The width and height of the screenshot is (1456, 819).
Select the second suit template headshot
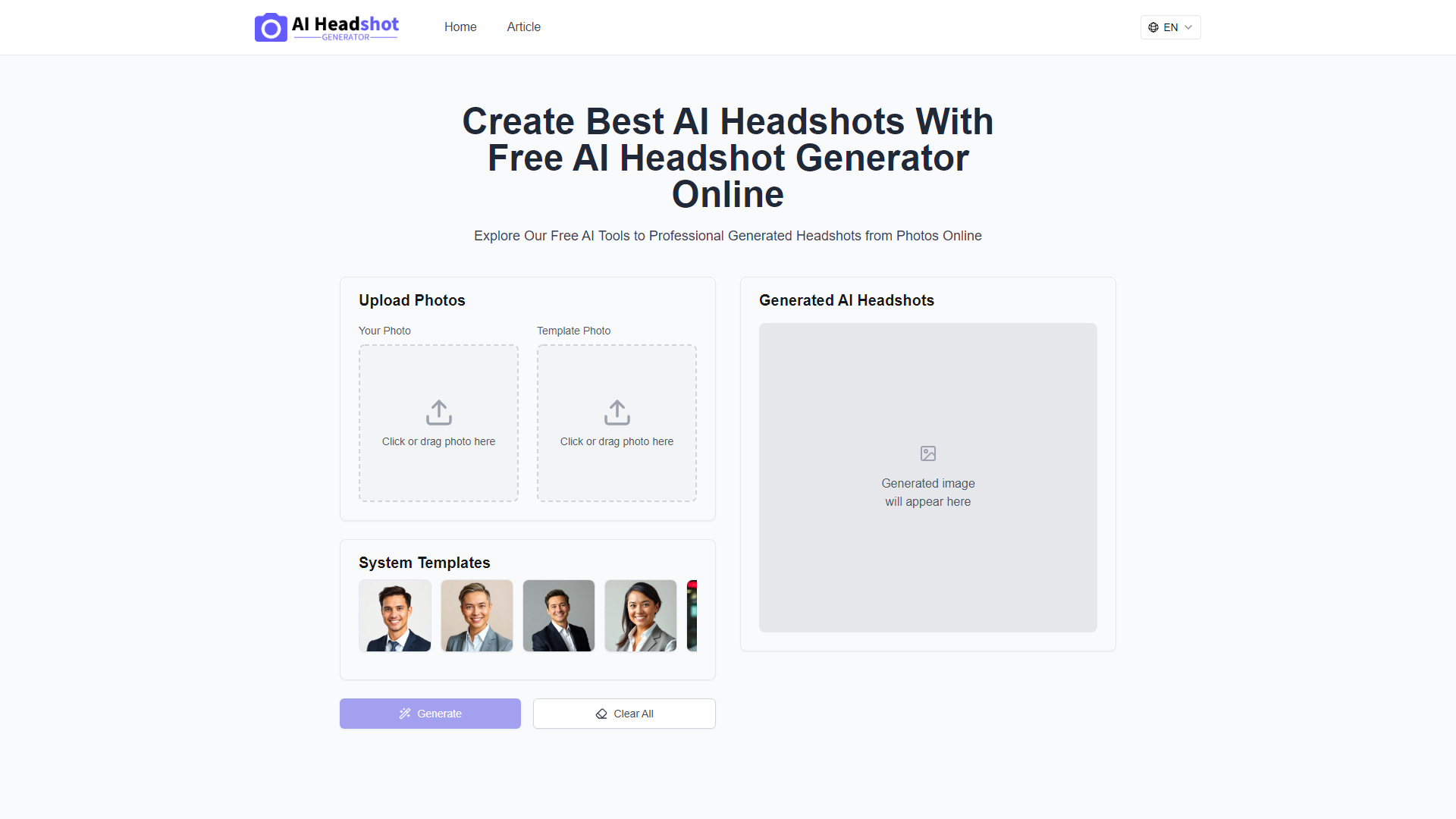point(477,615)
